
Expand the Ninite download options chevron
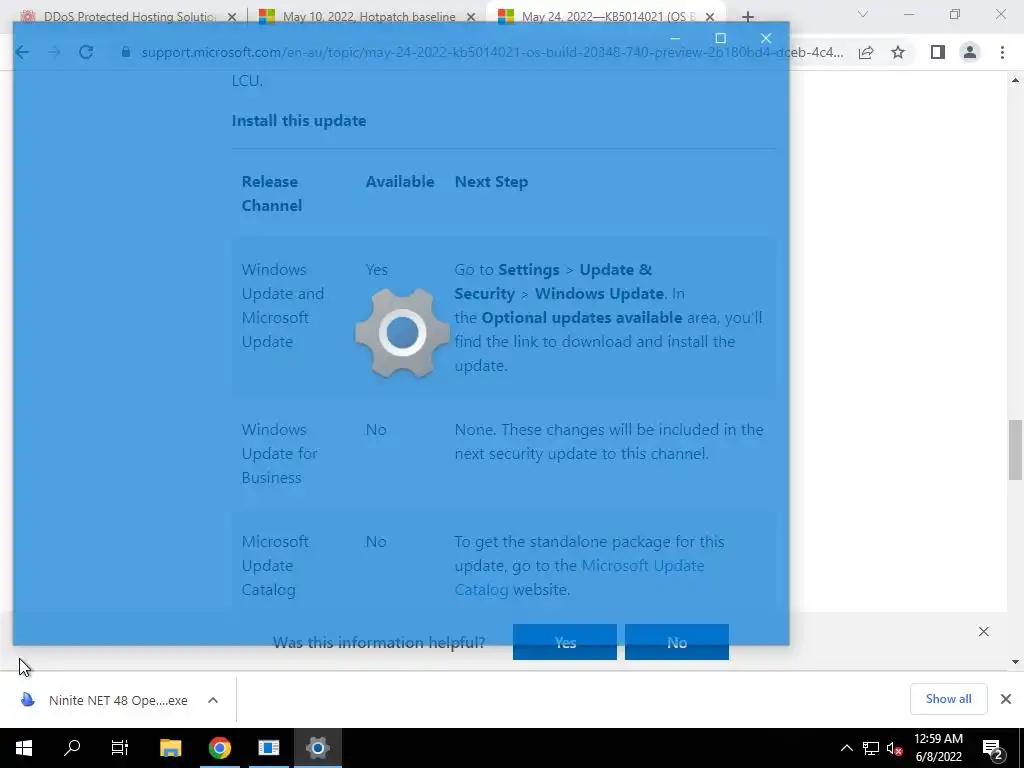pyautogui.click(x=213, y=700)
